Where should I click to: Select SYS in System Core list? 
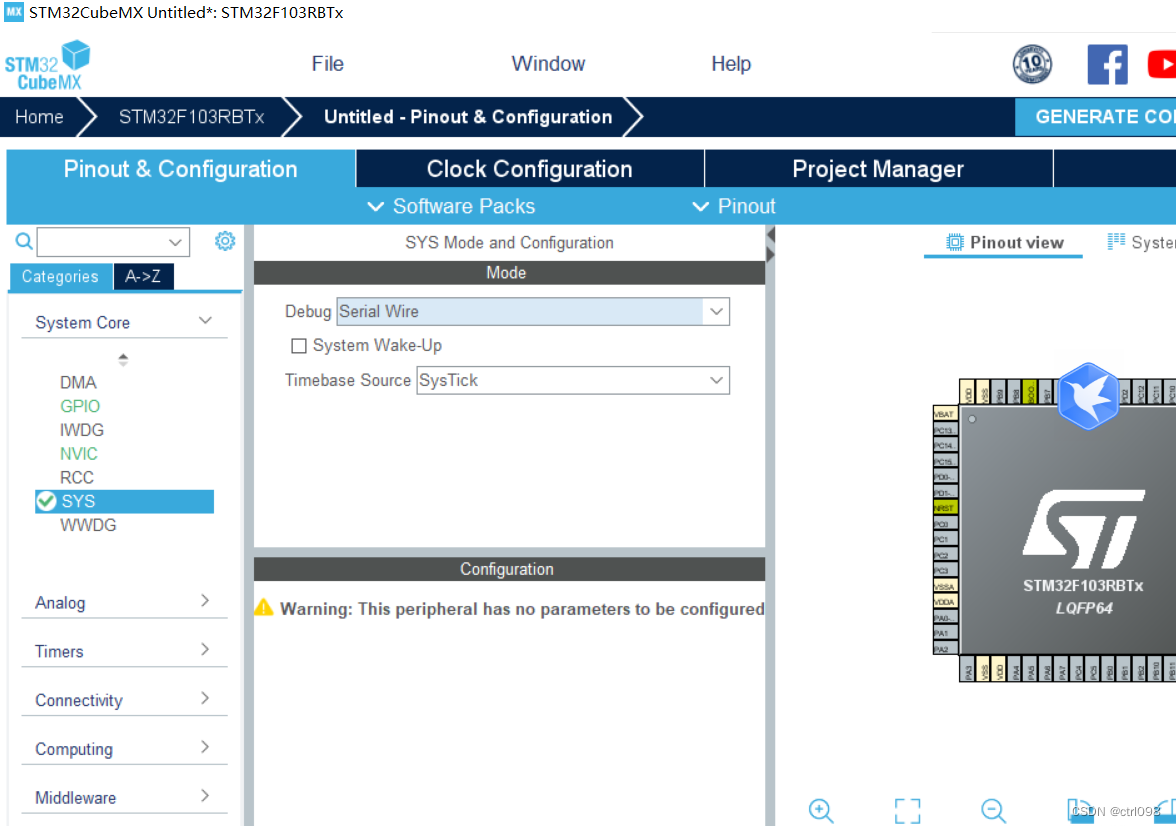coord(124,501)
